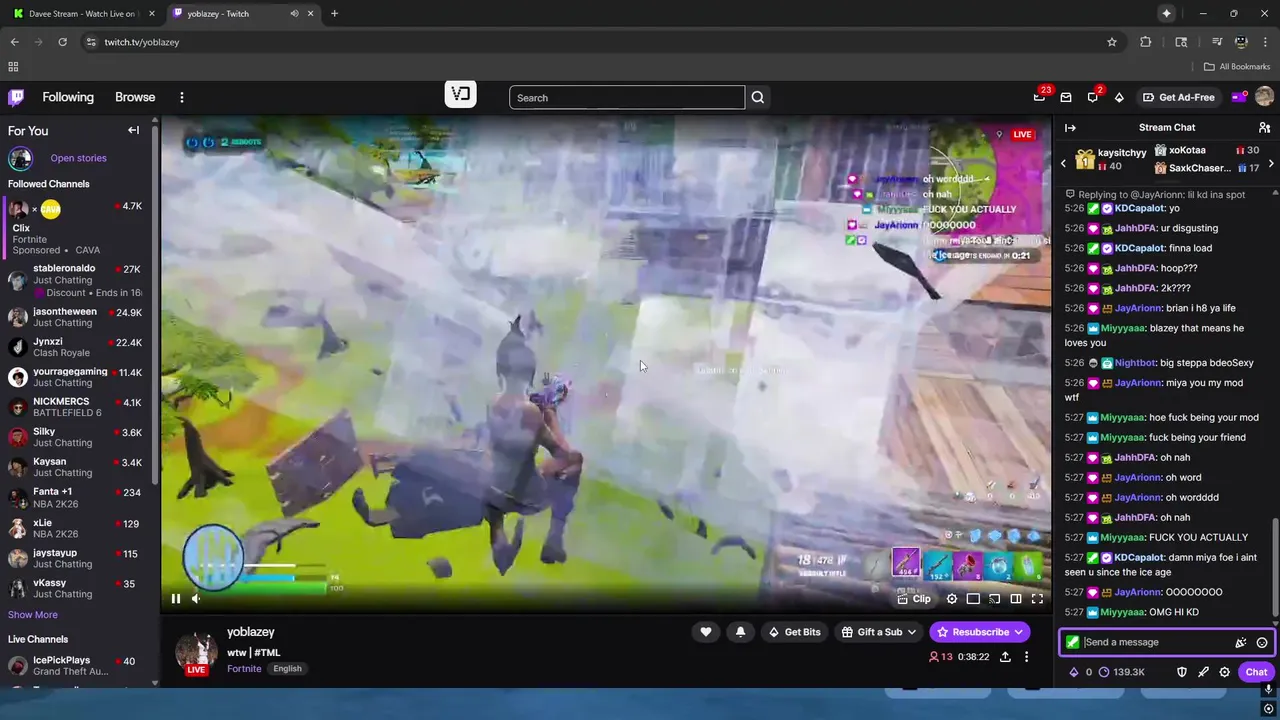Open chat moderator shield tools
The image size is (1280, 720).
pyautogui.click(x=1181, y=672)
